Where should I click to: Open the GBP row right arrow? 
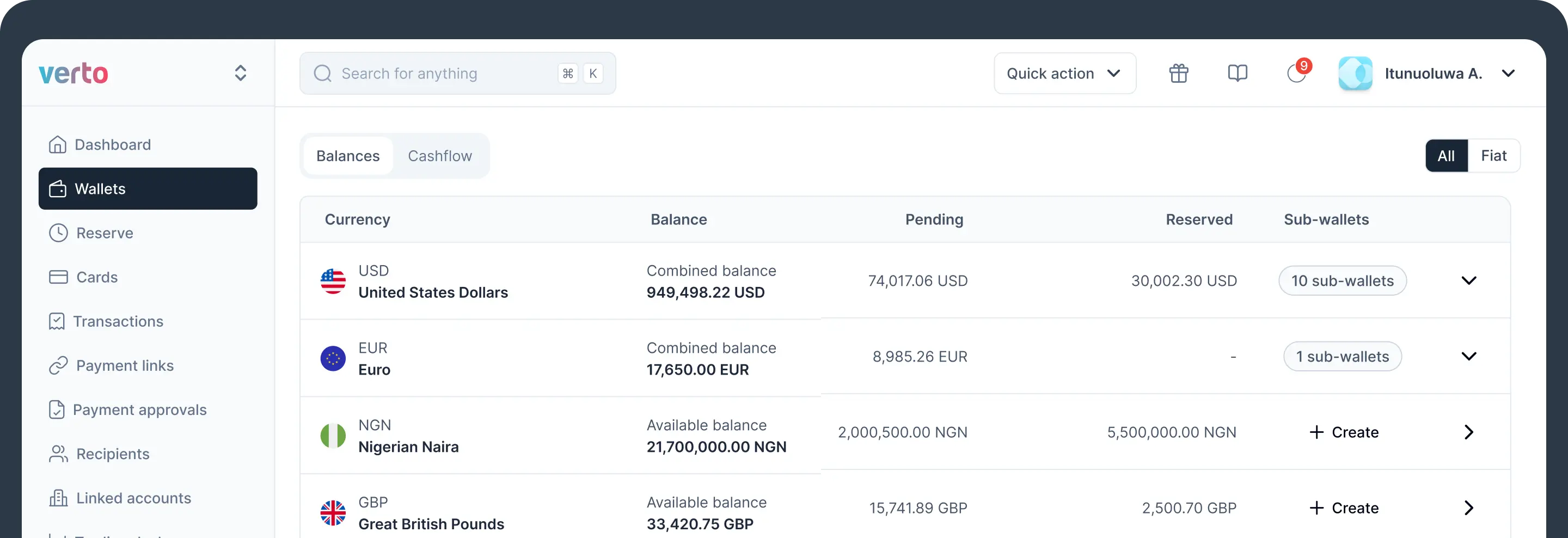point(1468,508)
